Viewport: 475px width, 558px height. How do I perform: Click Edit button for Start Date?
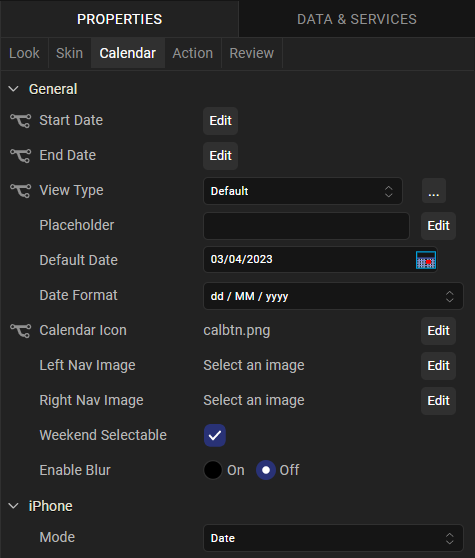221,121
